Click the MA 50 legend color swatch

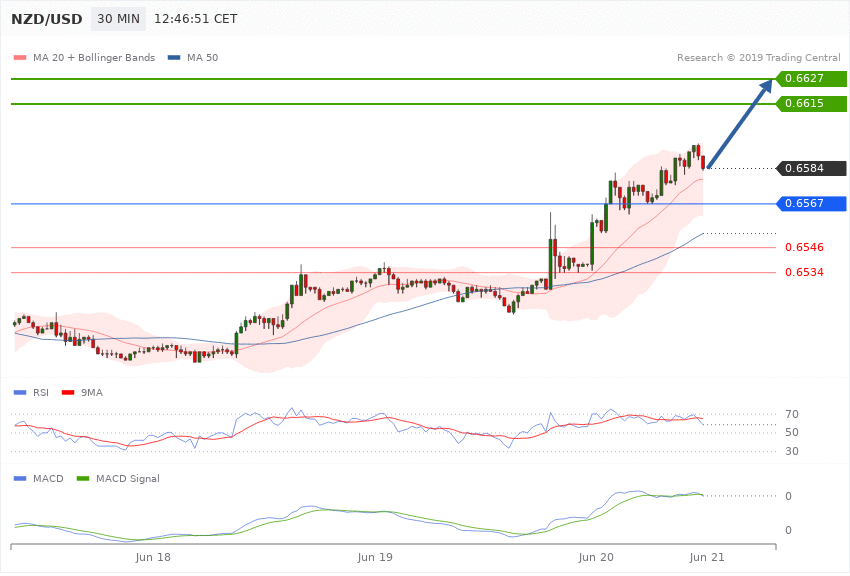point(174,57)
